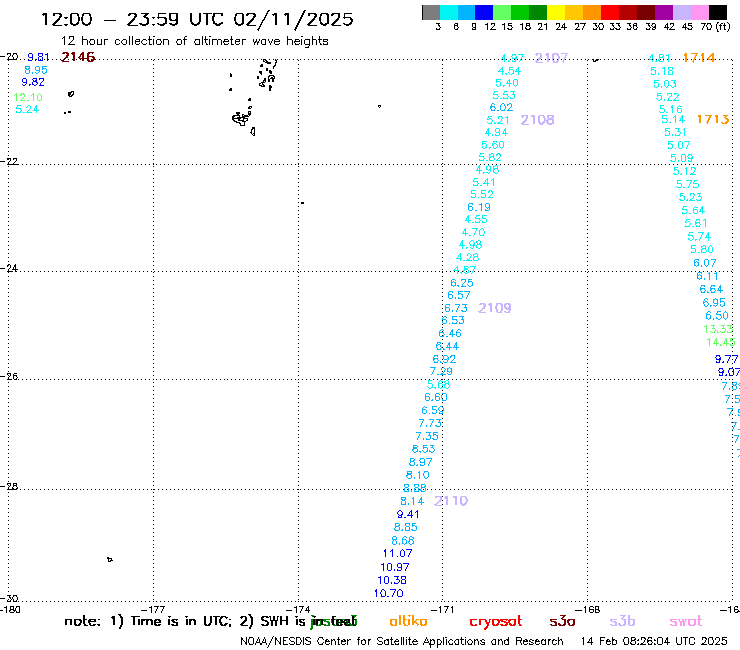Click the wave height value 13.33
Viewport: 740px width, 650px height.
718,329
